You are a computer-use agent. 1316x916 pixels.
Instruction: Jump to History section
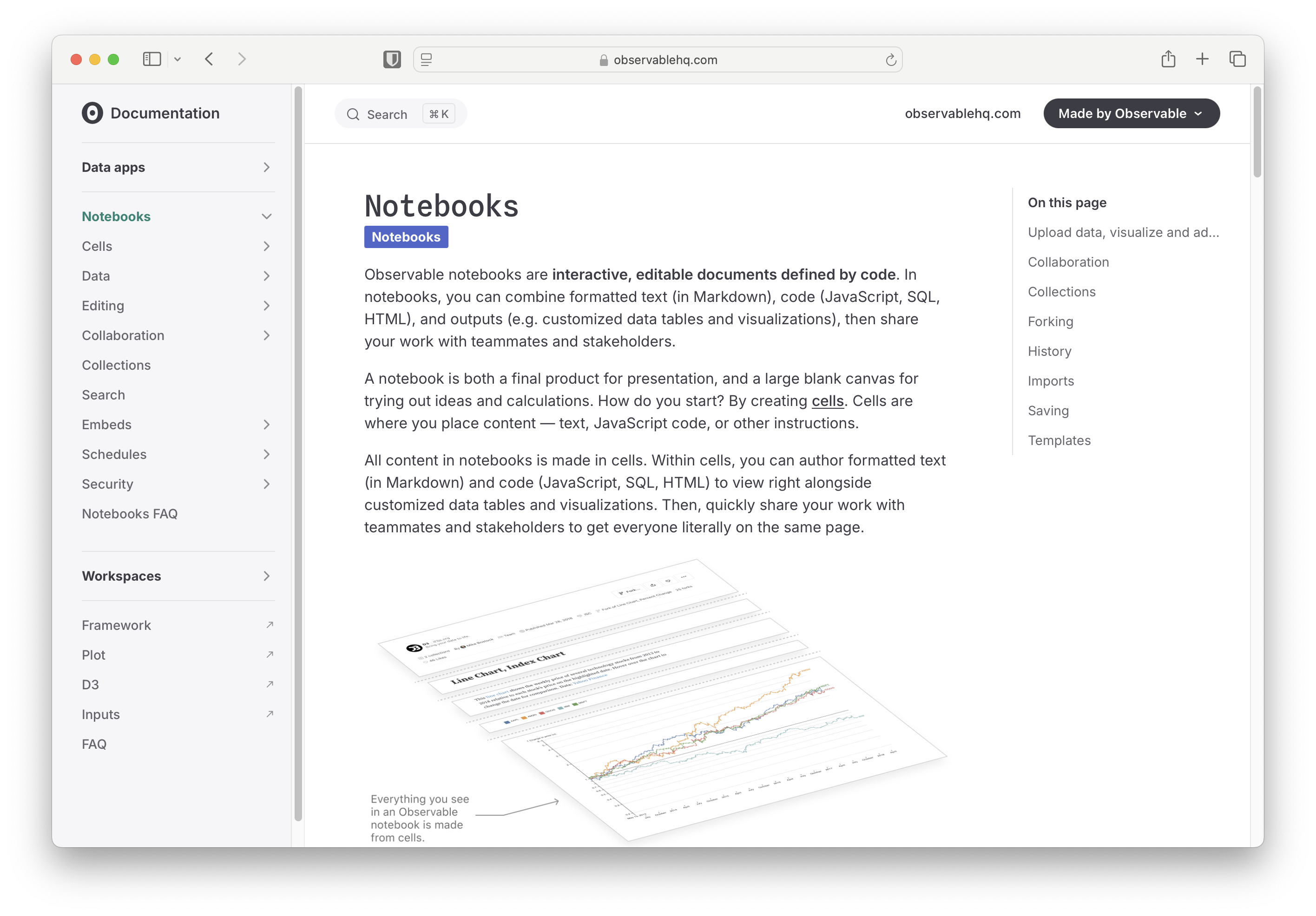click(x=1049, y=351)
